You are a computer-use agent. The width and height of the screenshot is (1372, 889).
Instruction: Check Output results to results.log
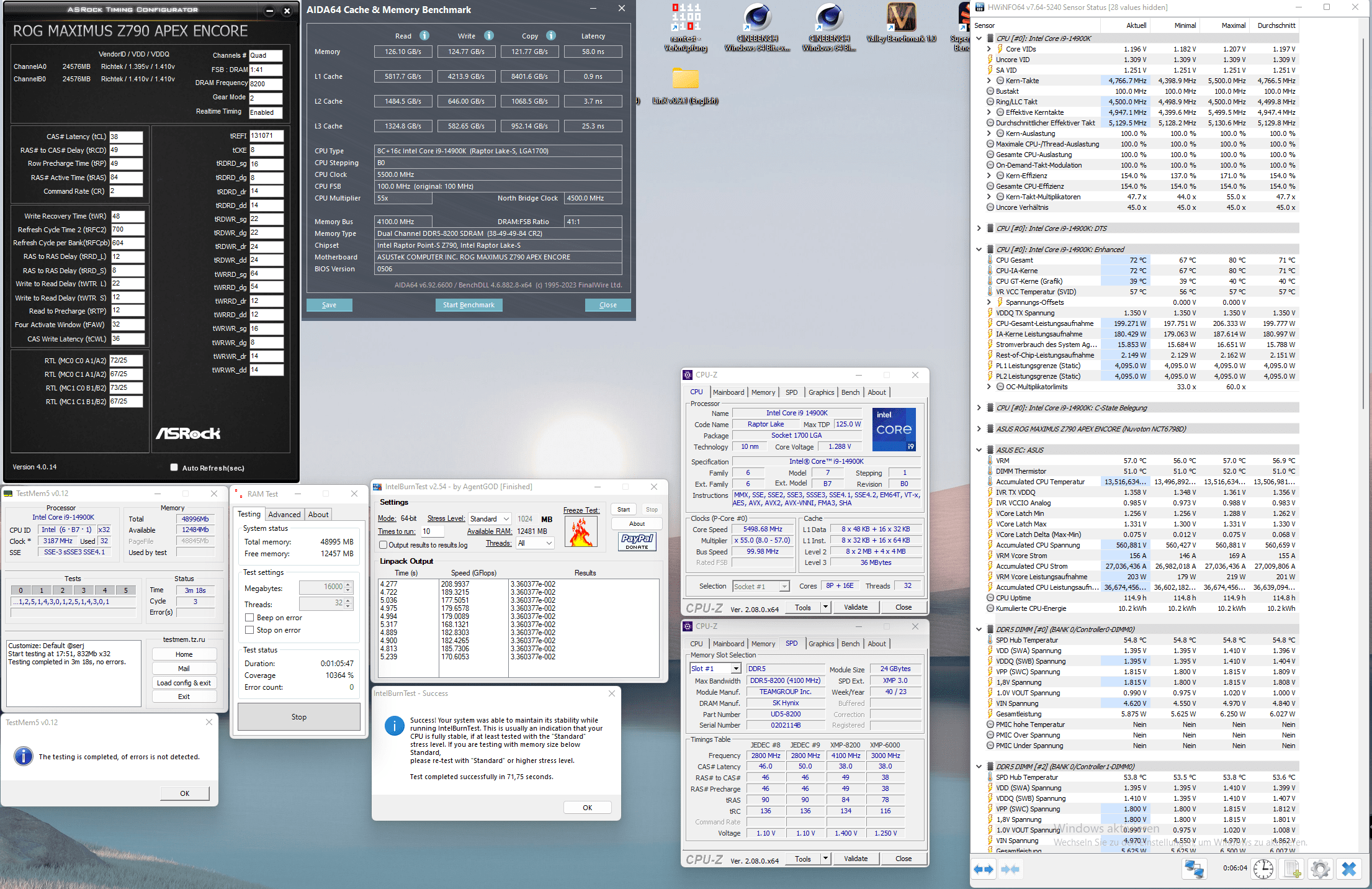383,545
